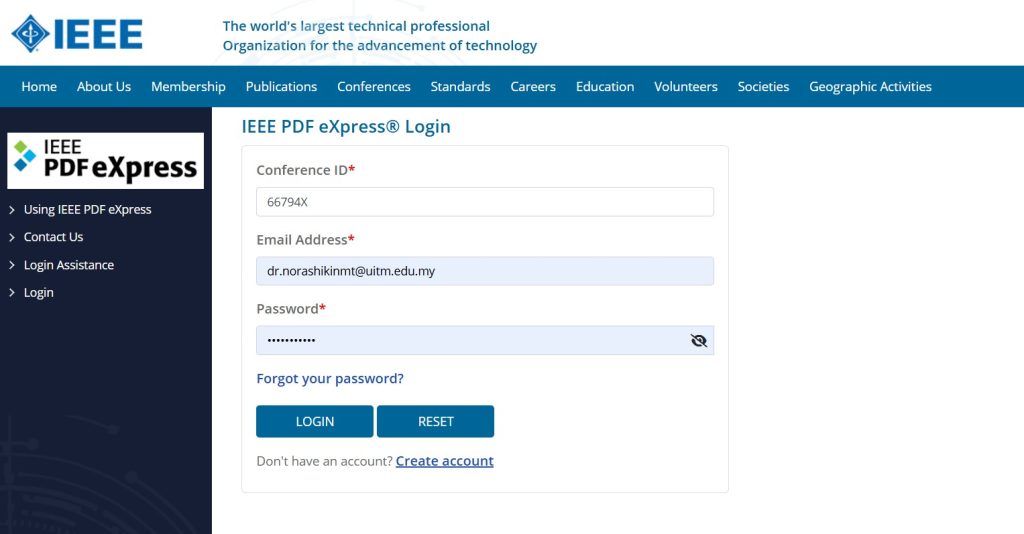The image size is (1024, 534).
Task: Open the Forgot your password link
Action: 330,379
